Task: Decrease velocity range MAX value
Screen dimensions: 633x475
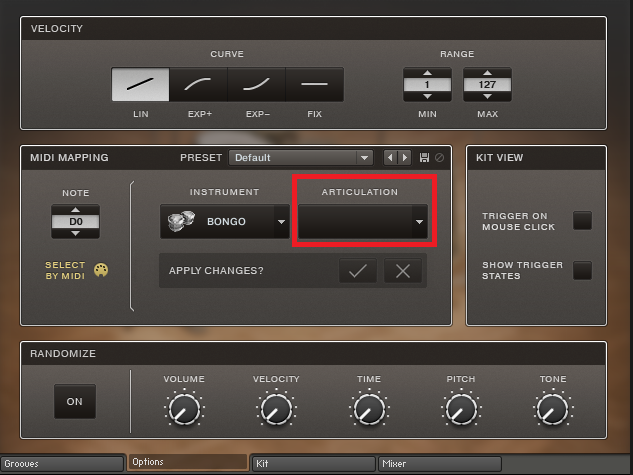Action: click(487, 96)
